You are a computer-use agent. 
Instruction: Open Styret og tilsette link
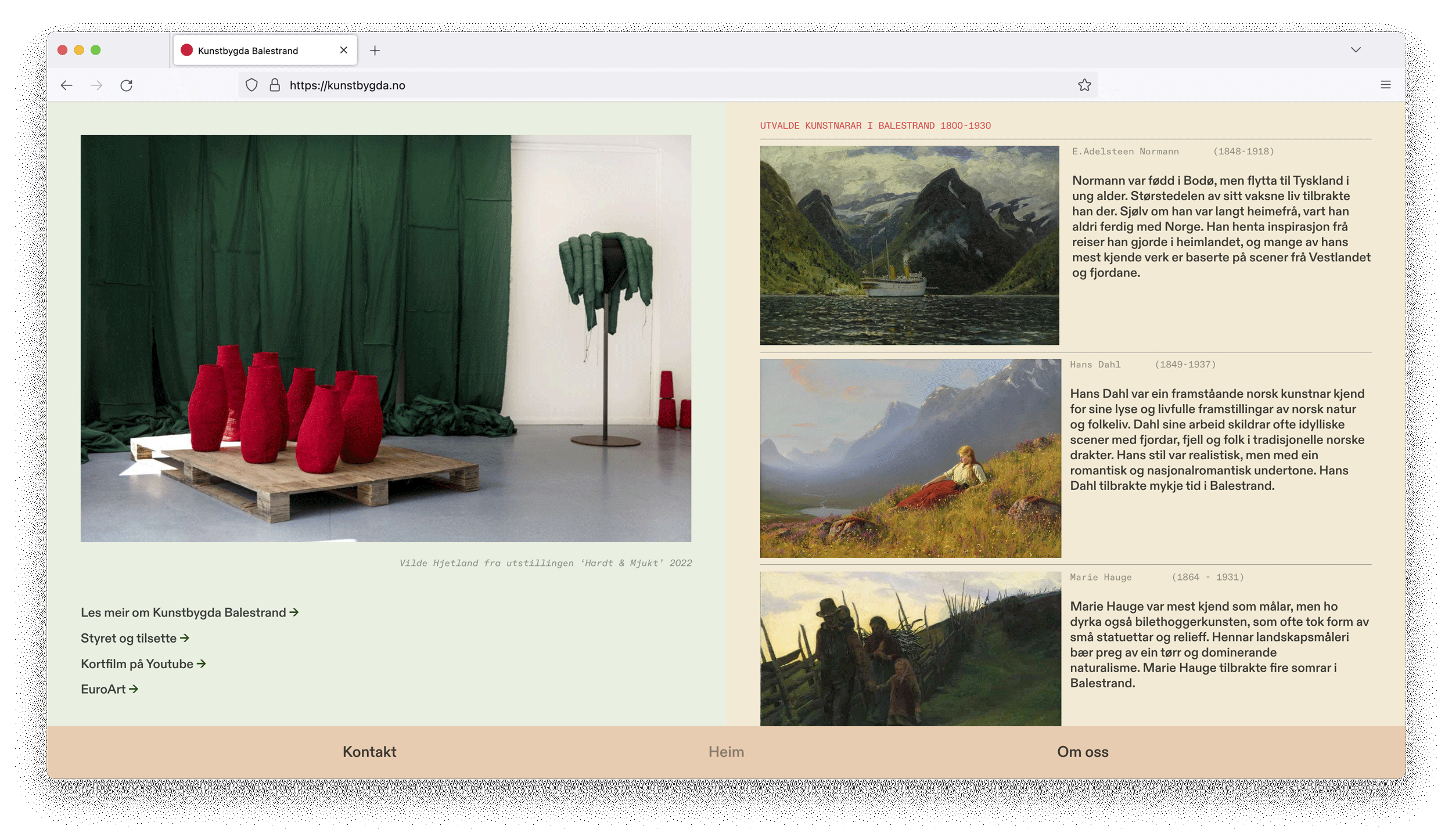coord(135,638)
